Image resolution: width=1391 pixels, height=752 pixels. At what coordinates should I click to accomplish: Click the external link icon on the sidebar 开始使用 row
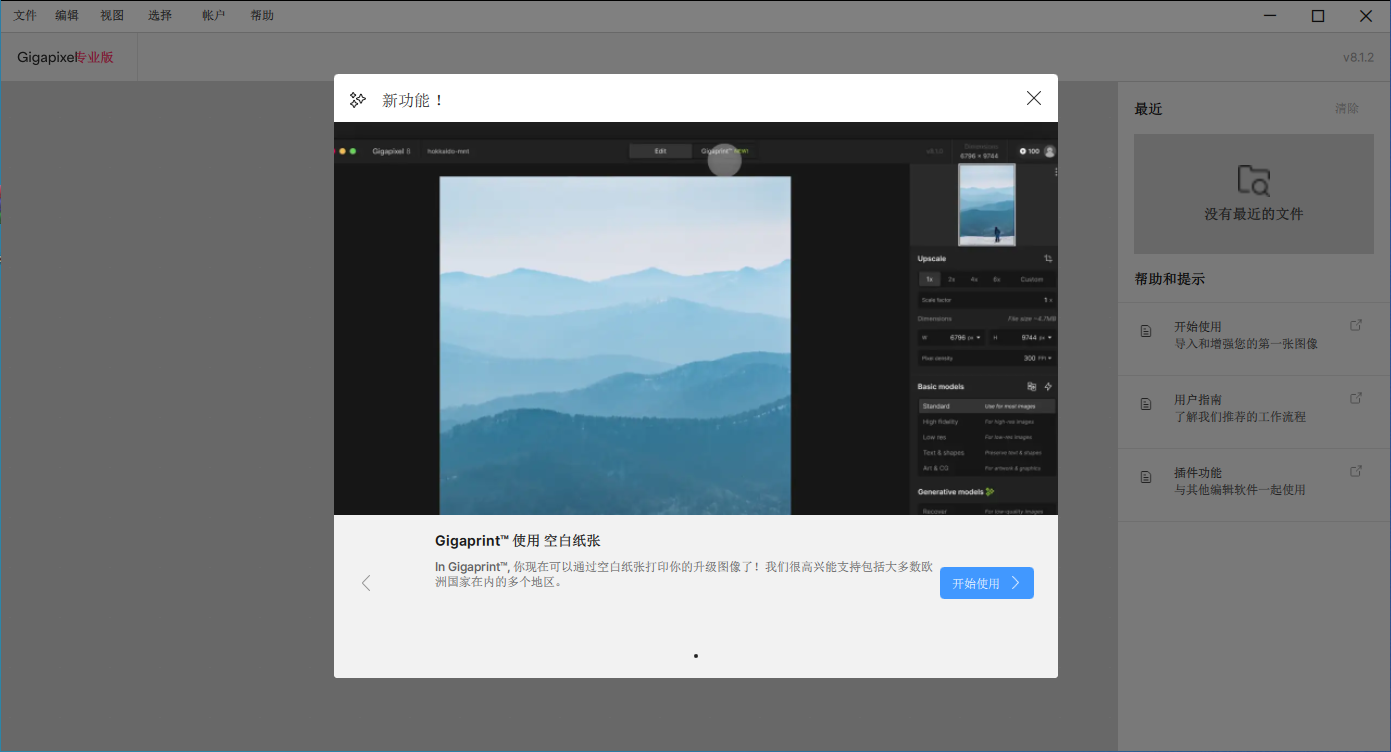tap(1356, 325)
